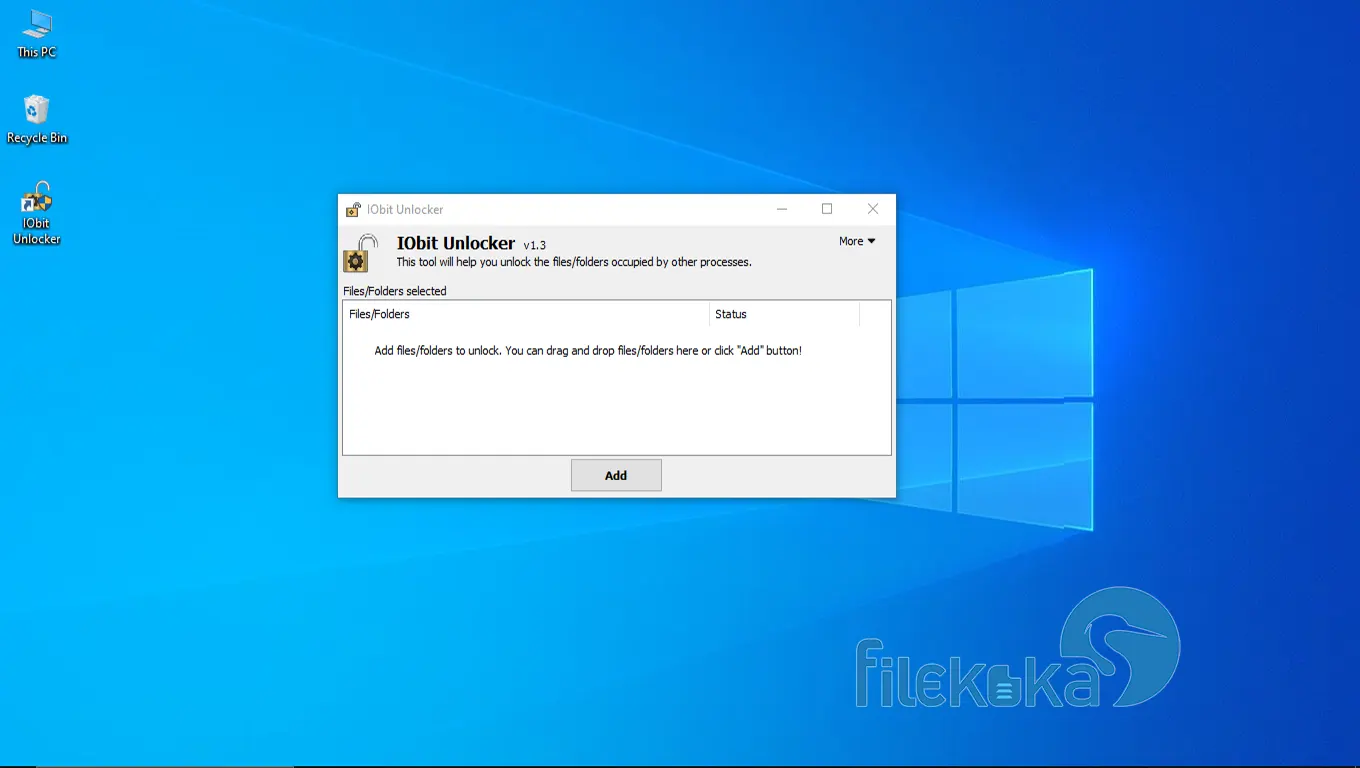Click the tool description text under heading

click(574, 262)
